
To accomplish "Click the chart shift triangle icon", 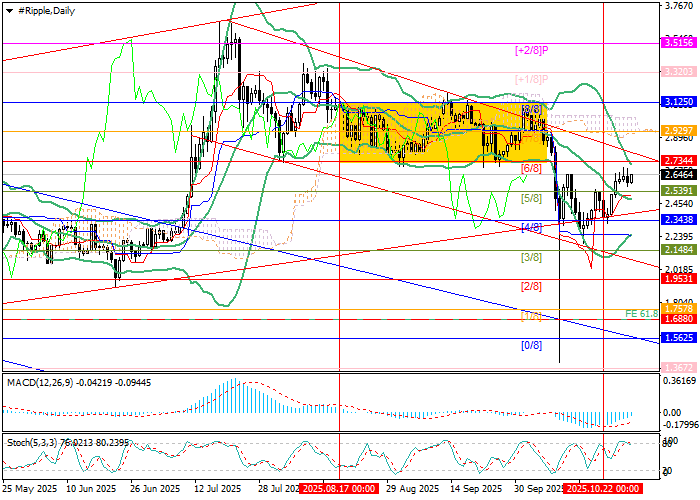I will tap(6, 9).
